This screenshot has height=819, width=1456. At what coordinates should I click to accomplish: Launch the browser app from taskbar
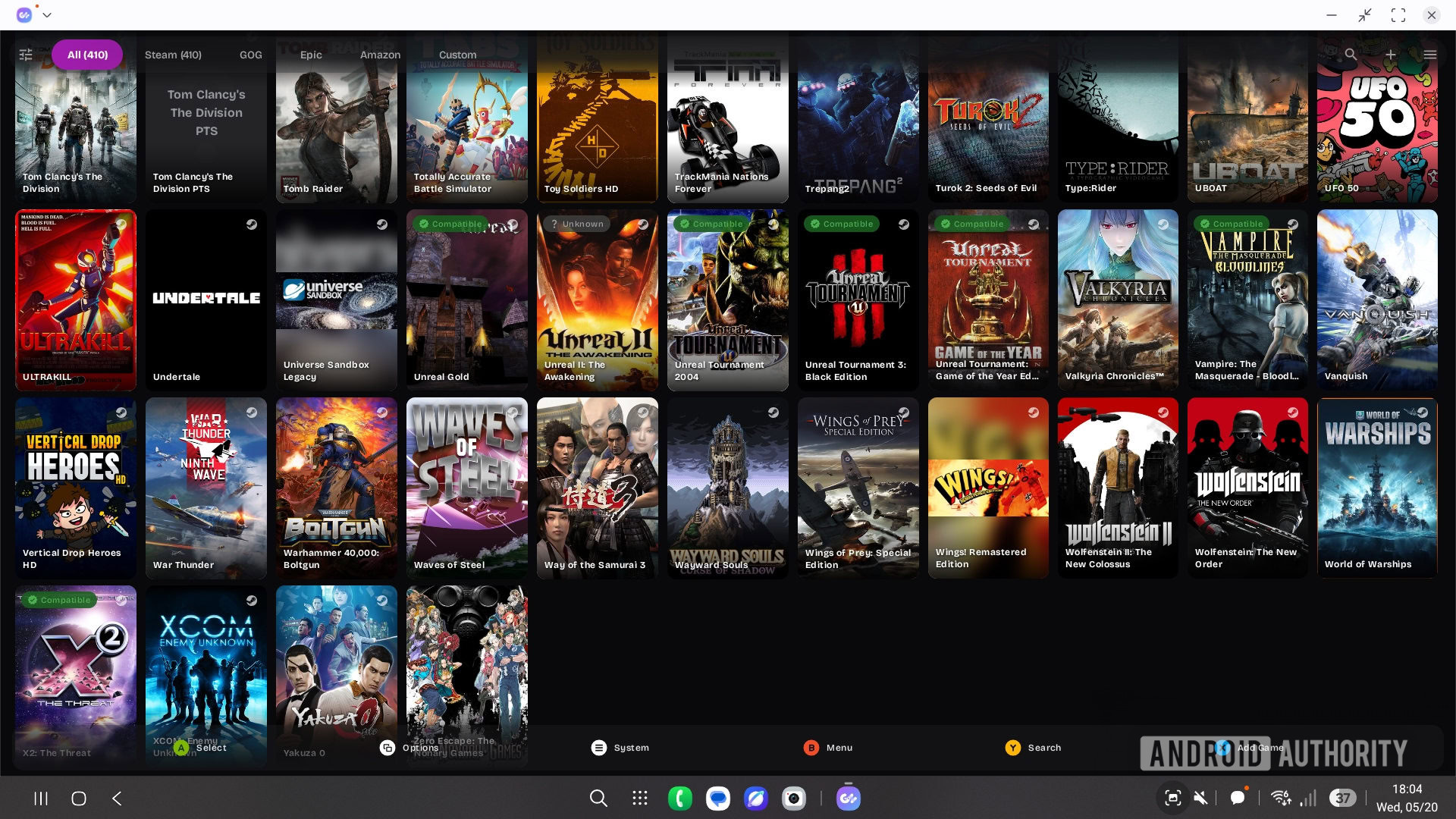[x=756, y=798]
